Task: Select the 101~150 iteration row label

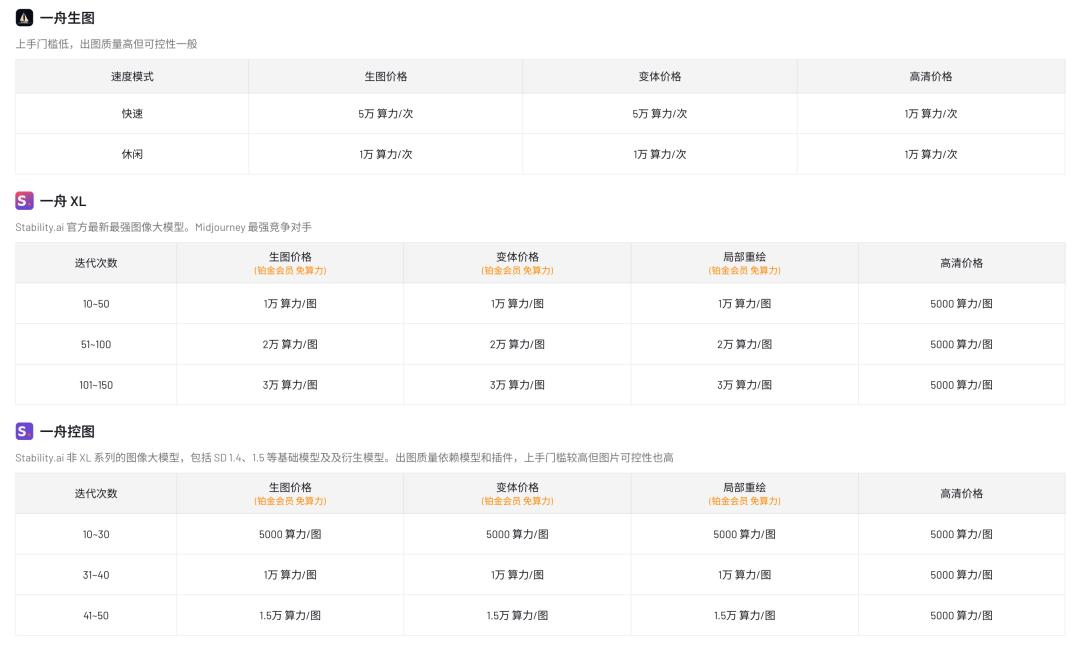Action: click(96, 385)
